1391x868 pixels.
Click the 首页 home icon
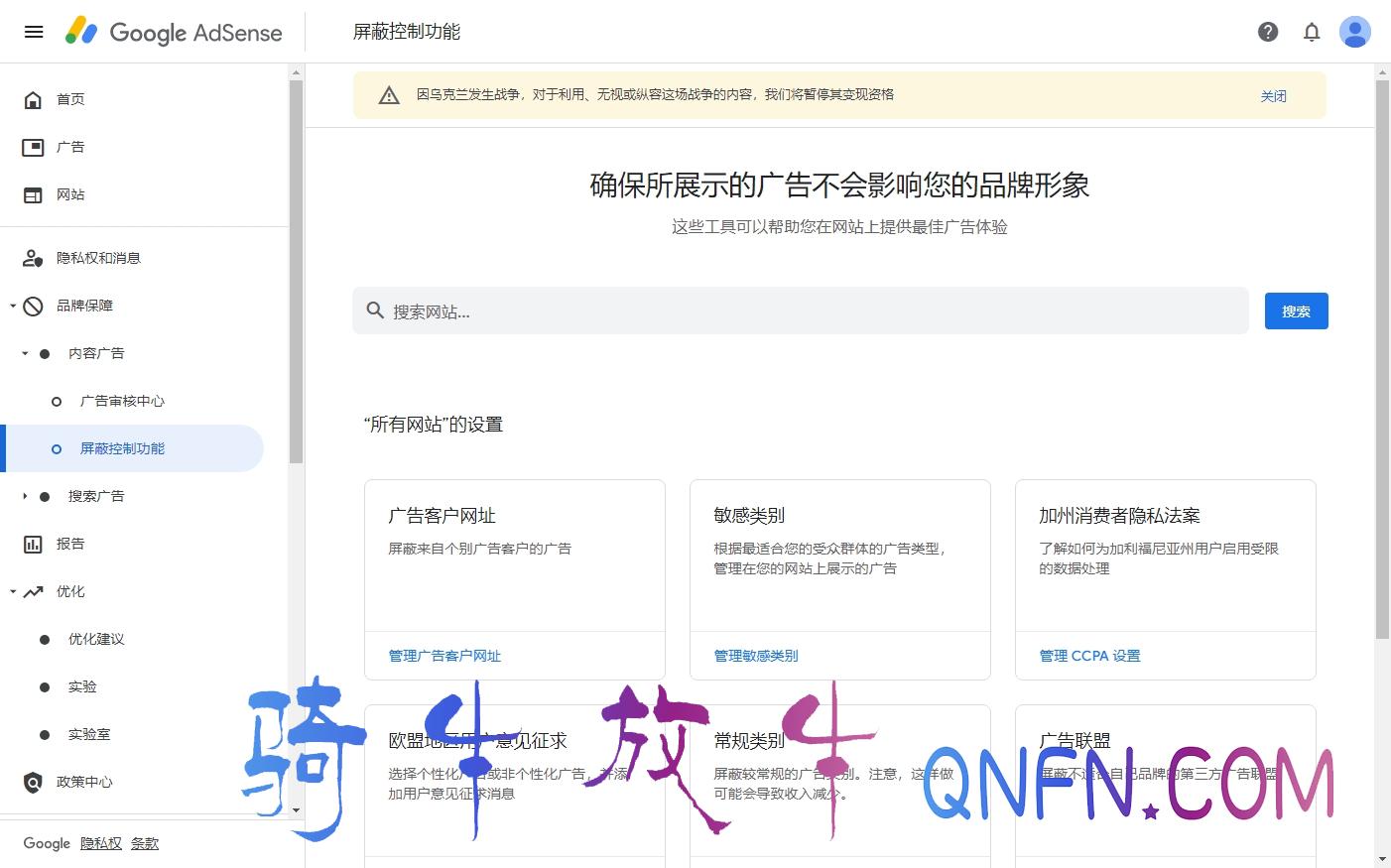(x=33, y=99)
